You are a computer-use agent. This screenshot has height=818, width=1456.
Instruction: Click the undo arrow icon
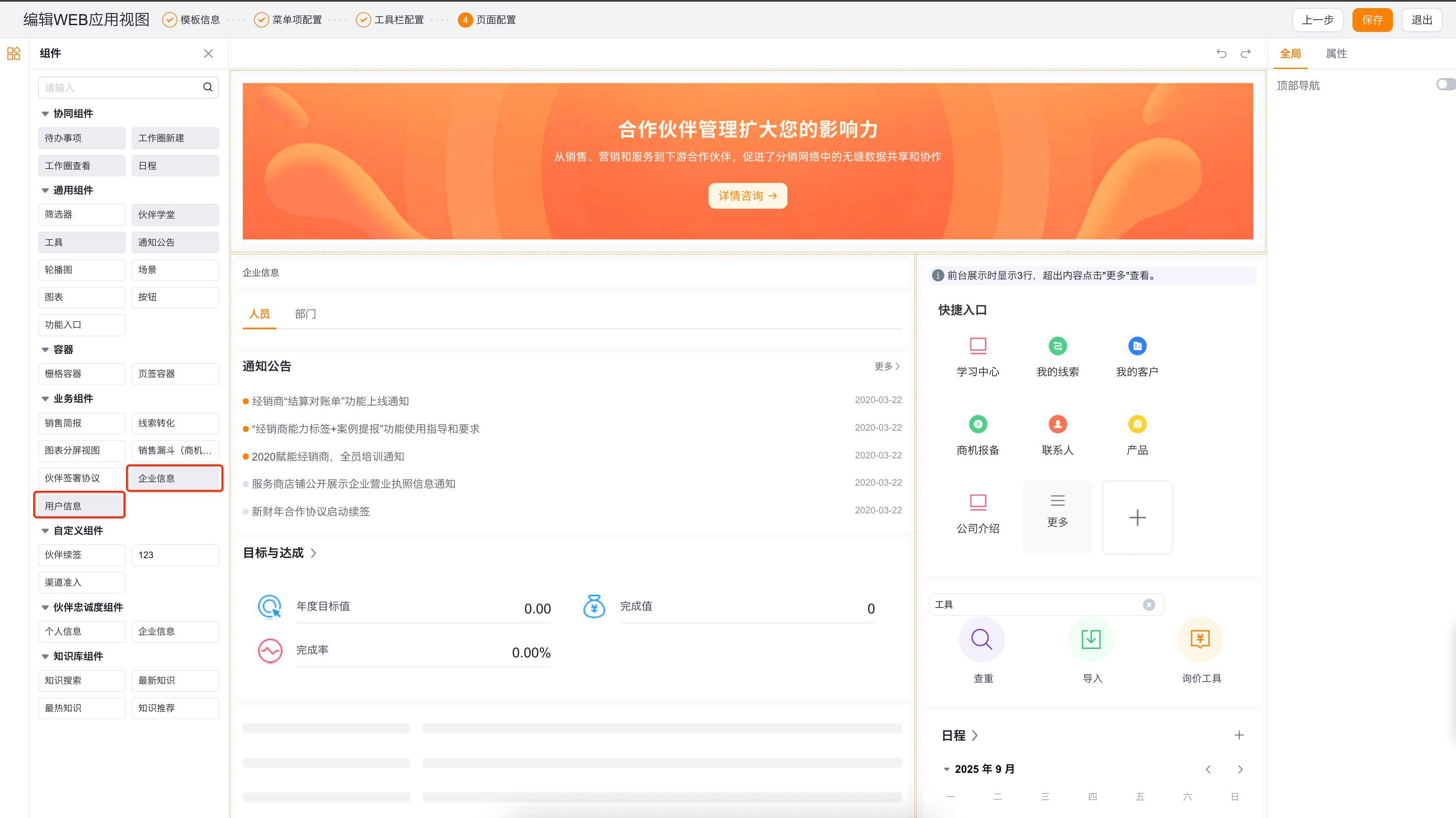pyautogui.click(x=1221, y=54)
